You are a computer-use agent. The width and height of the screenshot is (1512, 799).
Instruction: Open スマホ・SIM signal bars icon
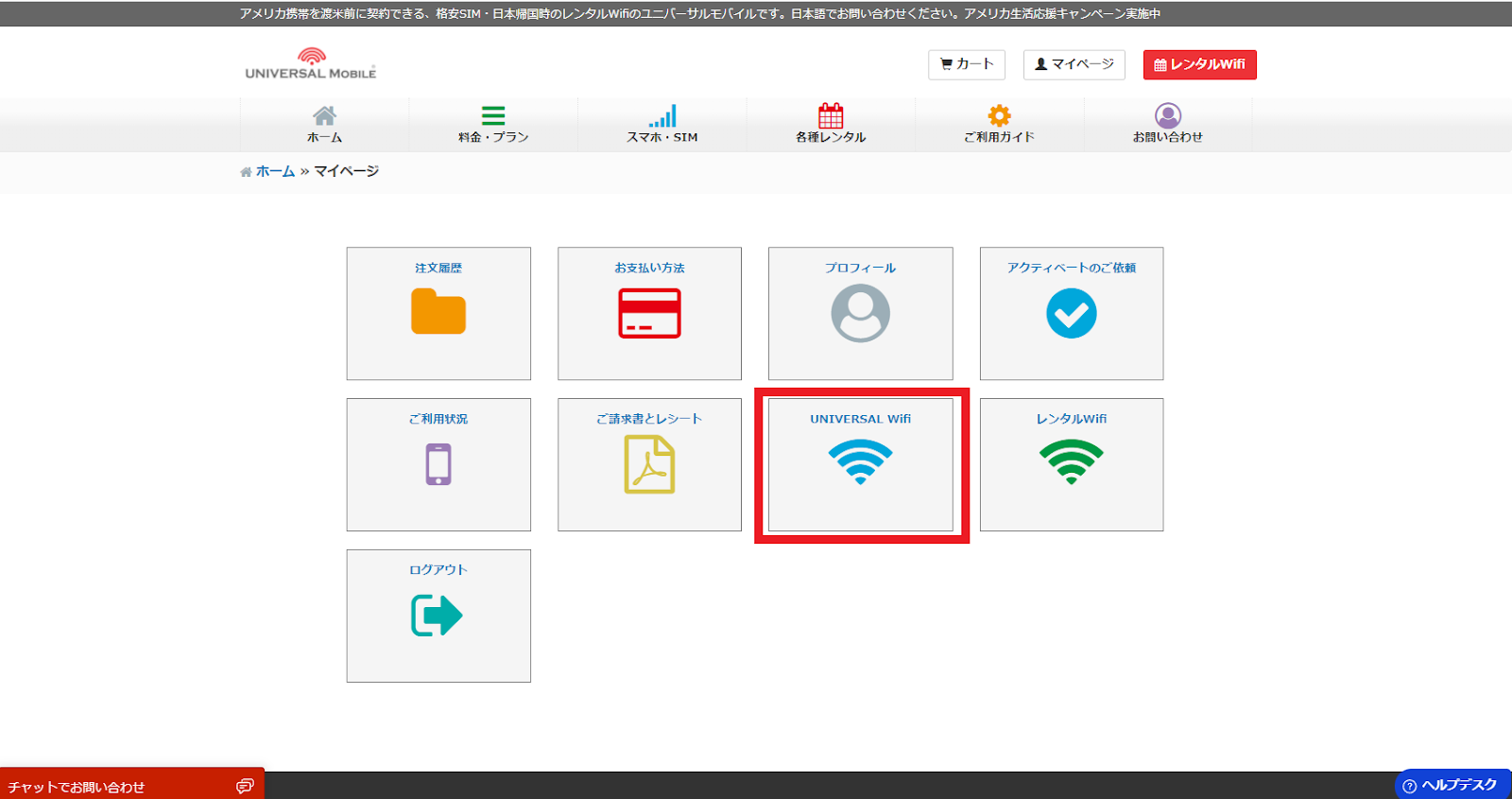pos(662,115)
